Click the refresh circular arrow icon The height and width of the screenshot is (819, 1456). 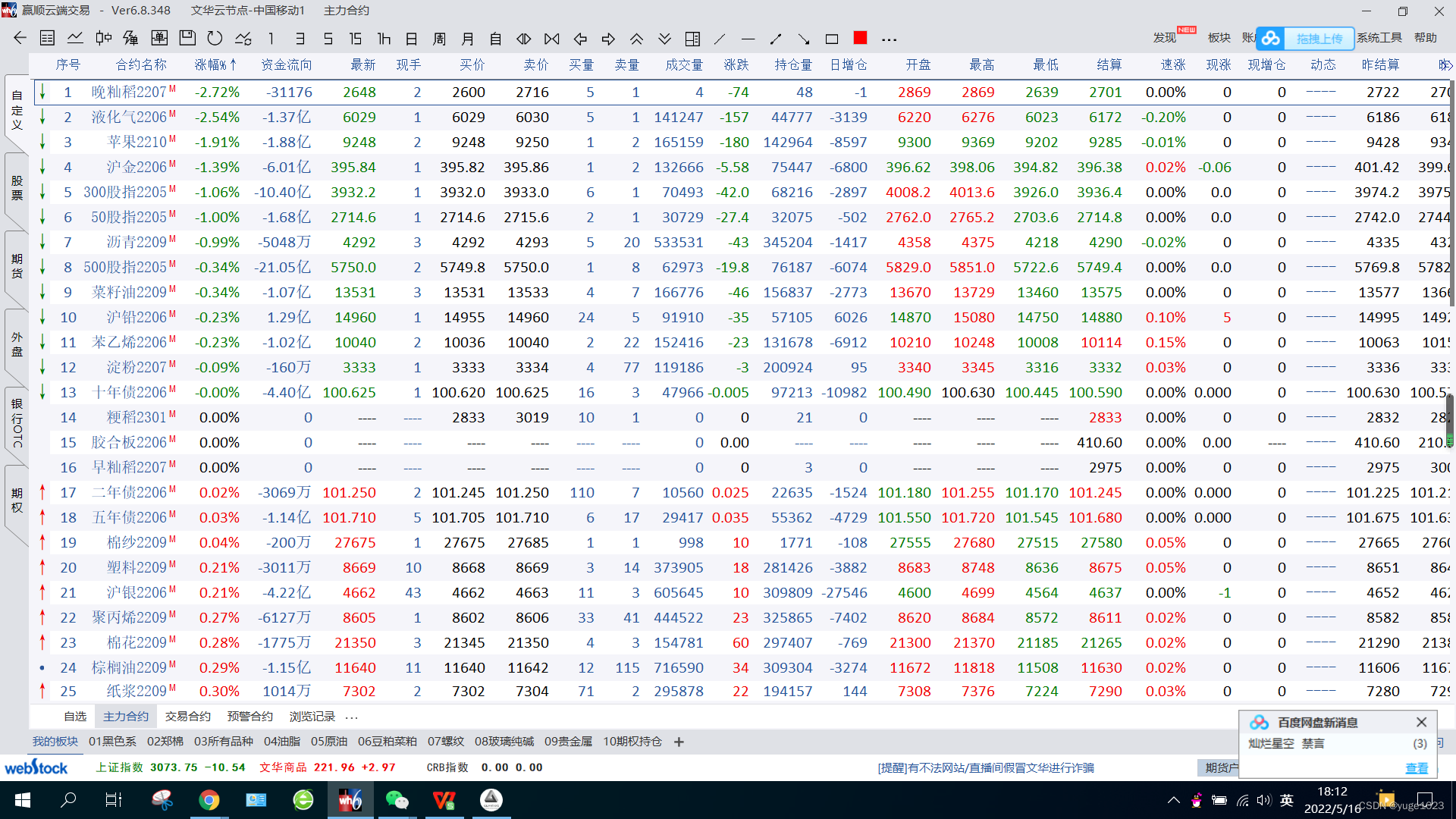pyautogui.click(x=215, y=38)
